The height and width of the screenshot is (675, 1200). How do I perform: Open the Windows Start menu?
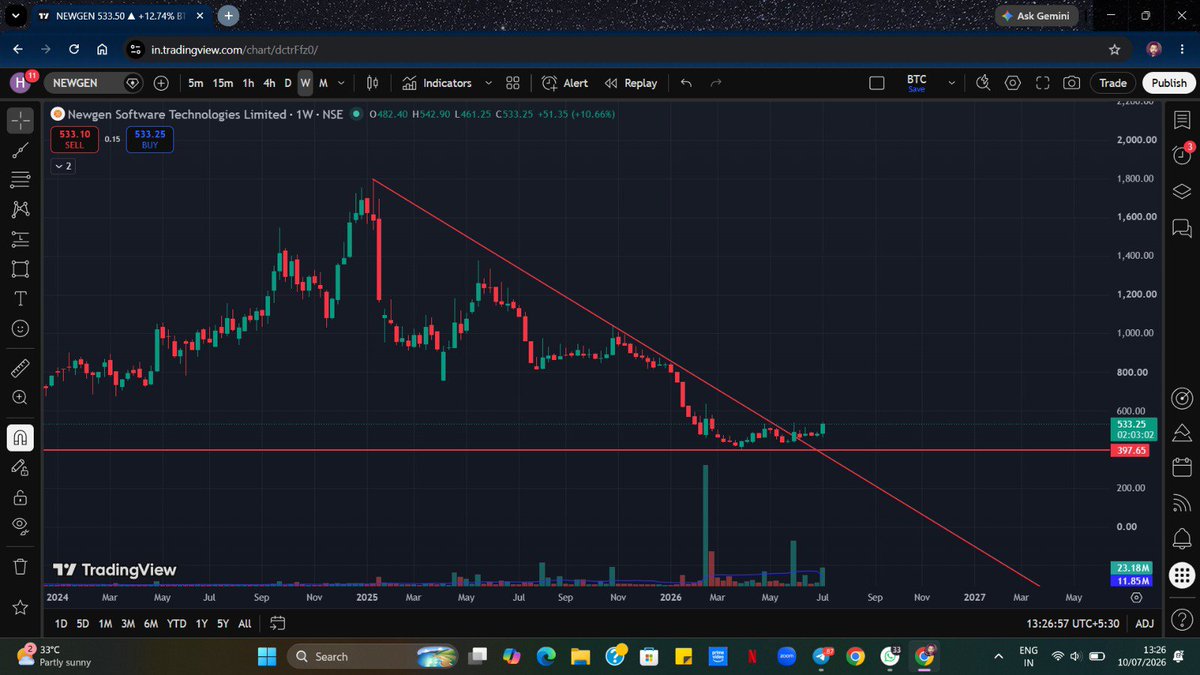point(267,656)
